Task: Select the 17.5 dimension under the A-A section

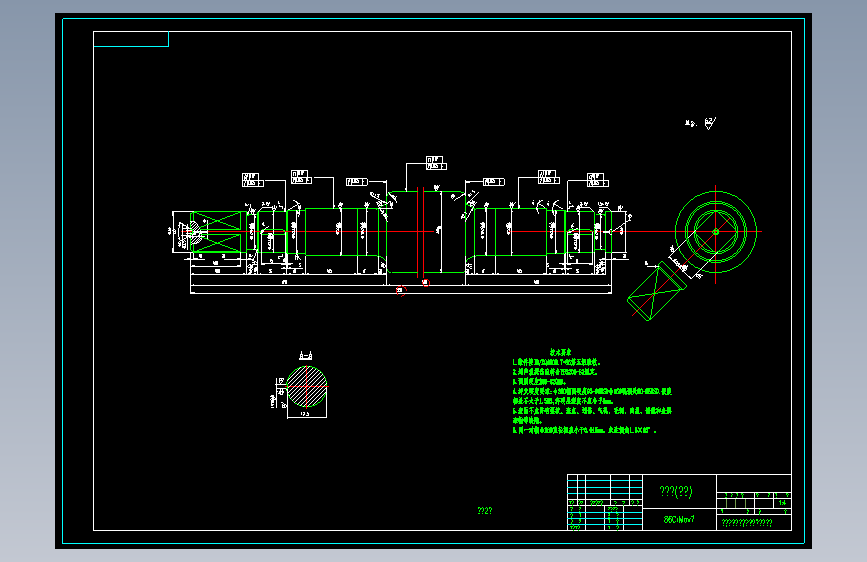Action: 305,414
